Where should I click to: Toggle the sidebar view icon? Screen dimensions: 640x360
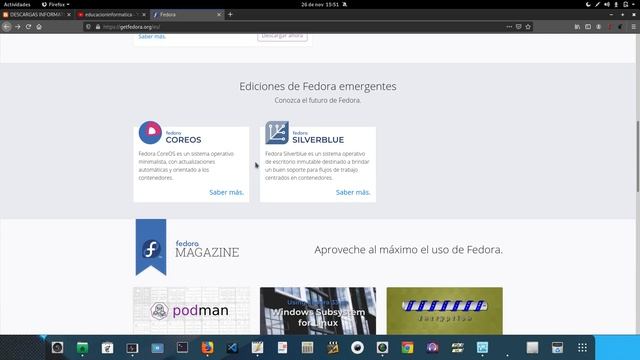pyautogui.click(x=588, y=27)
